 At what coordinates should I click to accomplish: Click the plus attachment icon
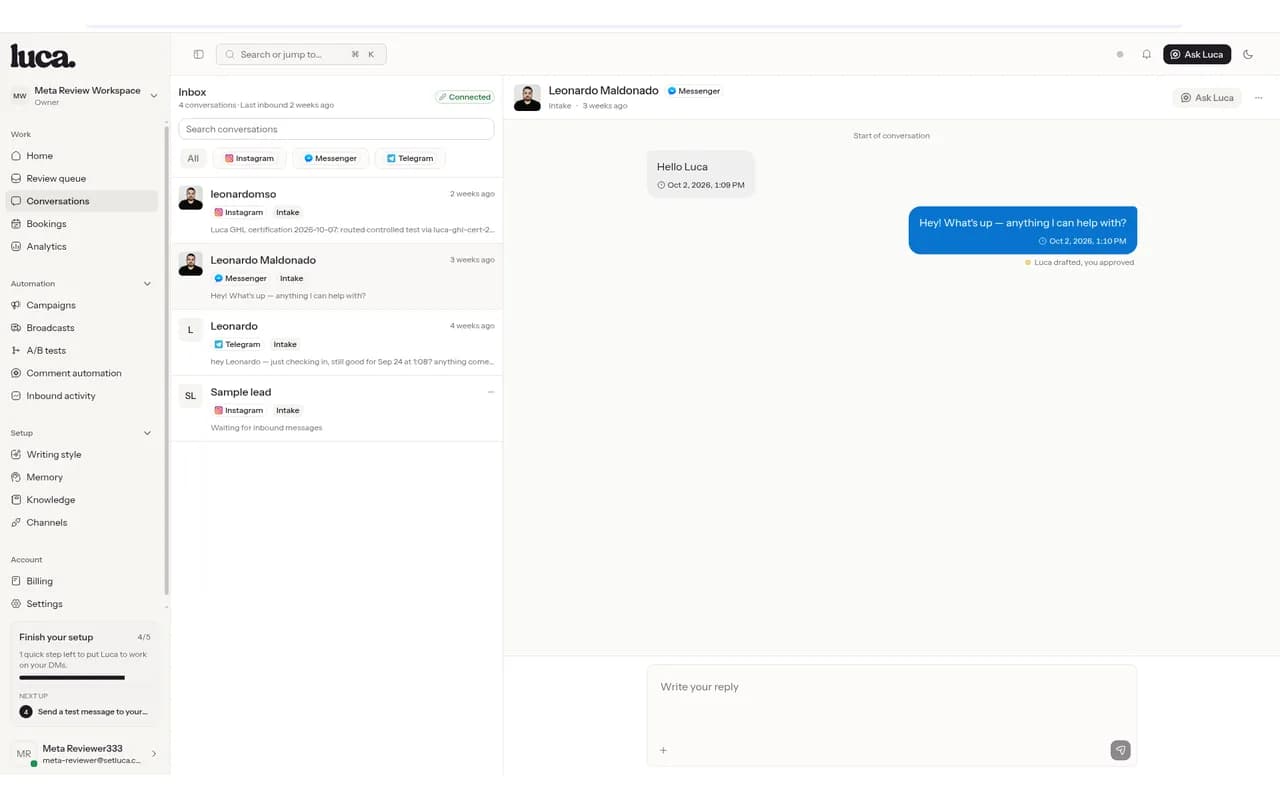click(663, 750)
